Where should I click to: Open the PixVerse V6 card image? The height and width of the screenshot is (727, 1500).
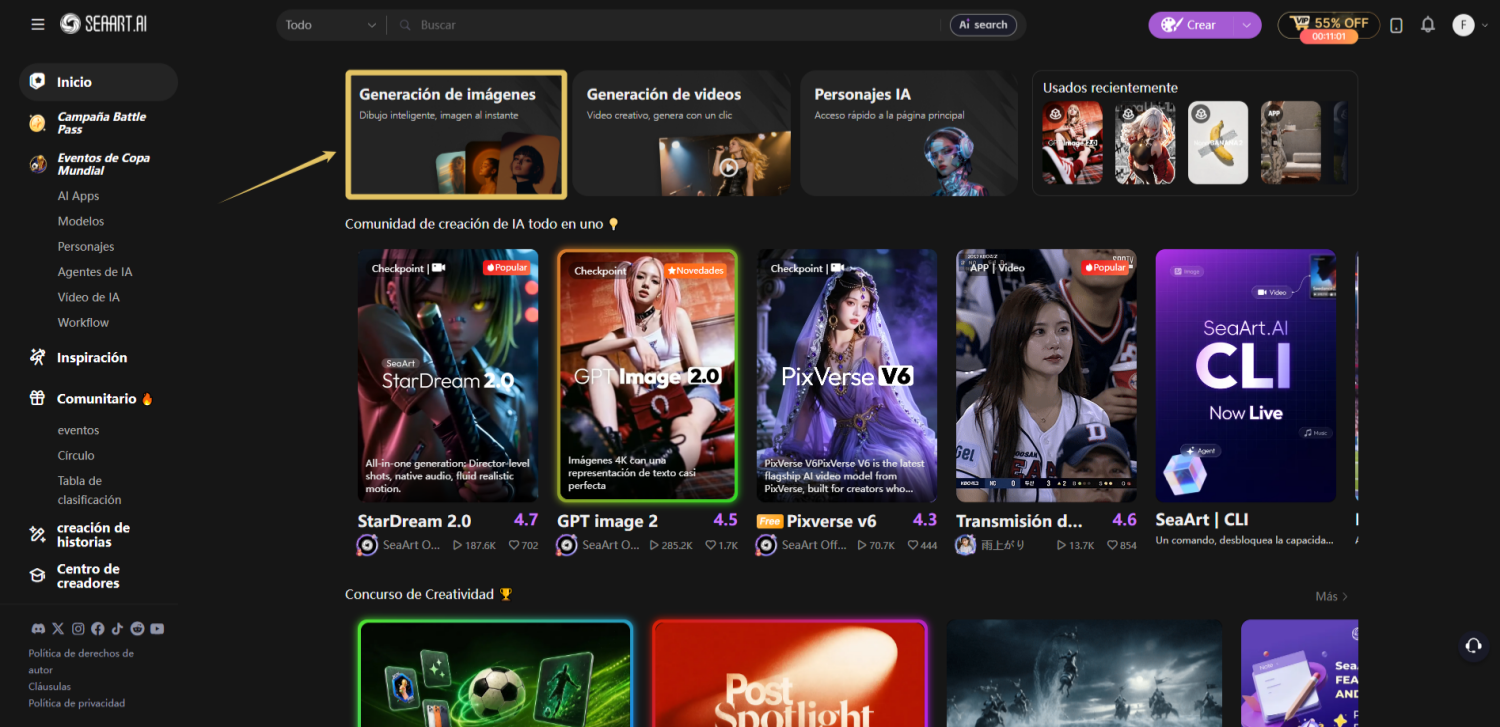click(847, 375)
